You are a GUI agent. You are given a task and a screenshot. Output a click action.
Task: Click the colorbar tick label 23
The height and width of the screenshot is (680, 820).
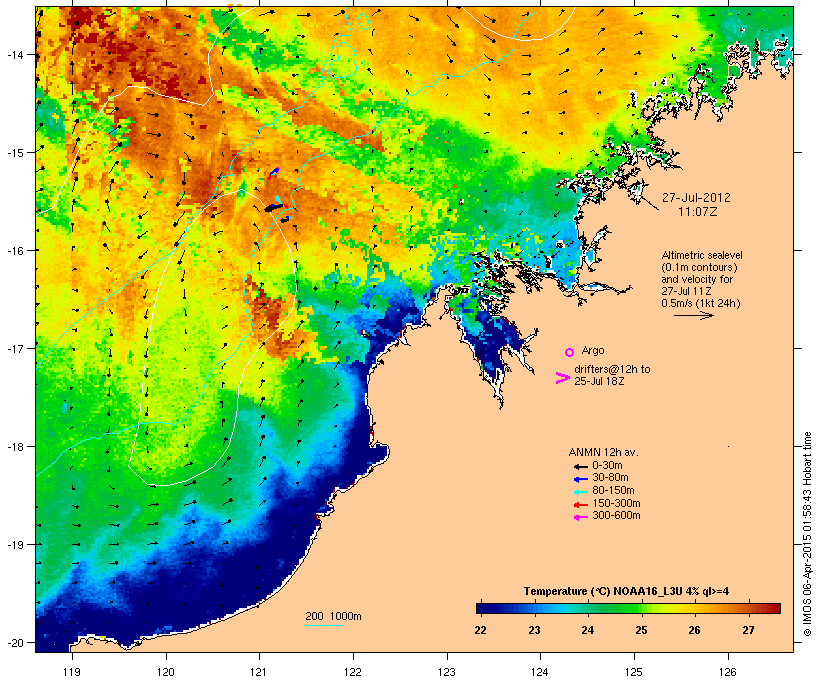tap(534, 630)
